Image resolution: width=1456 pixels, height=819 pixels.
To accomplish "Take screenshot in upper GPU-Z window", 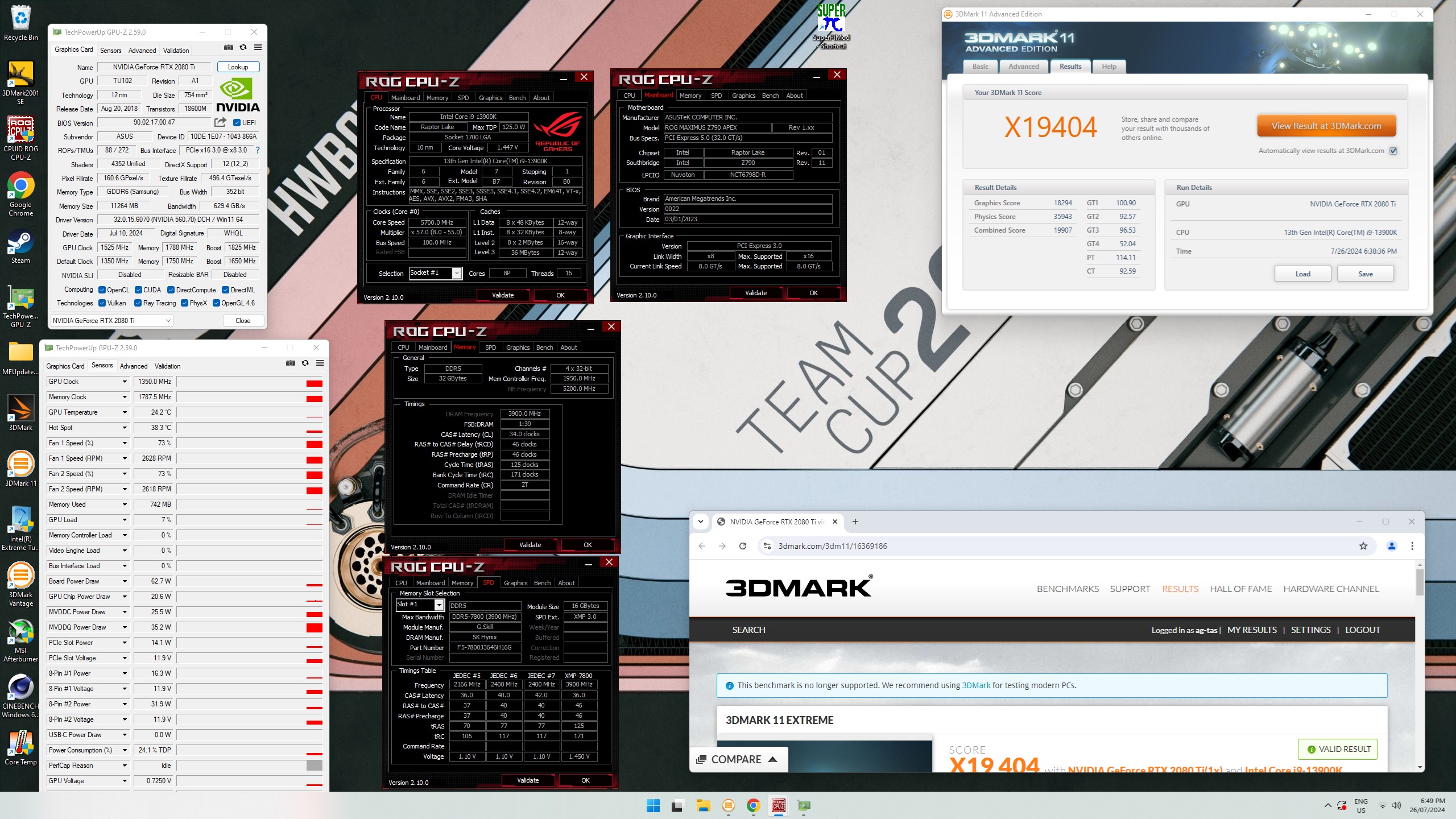I will point(229,47).
